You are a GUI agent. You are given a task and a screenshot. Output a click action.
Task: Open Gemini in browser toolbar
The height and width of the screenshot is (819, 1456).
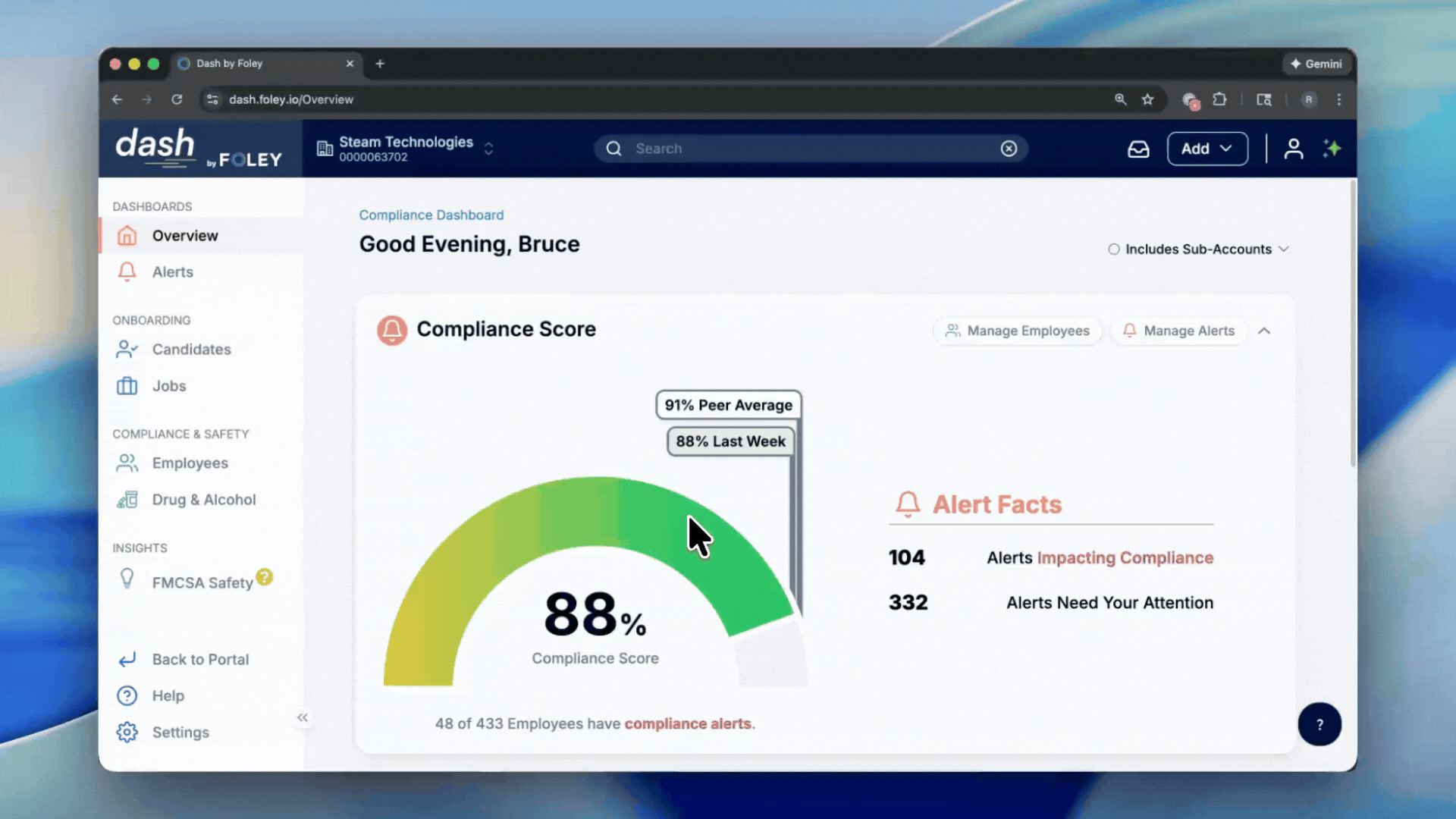1316,64
